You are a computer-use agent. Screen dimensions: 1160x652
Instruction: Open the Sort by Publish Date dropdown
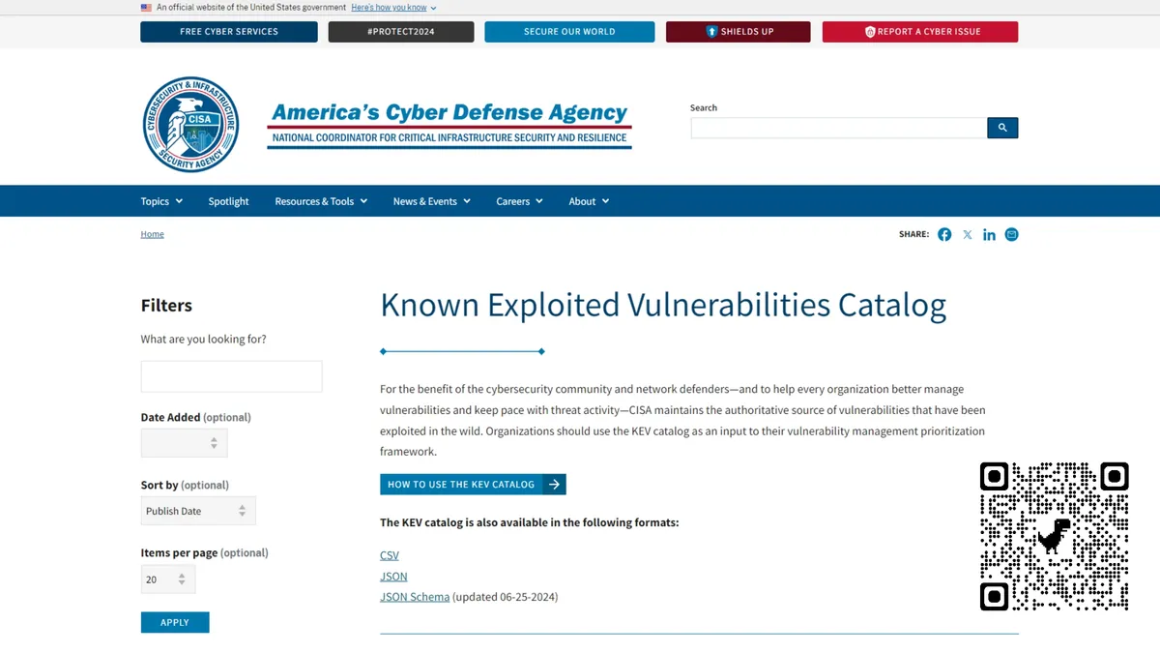click(198, 511)
